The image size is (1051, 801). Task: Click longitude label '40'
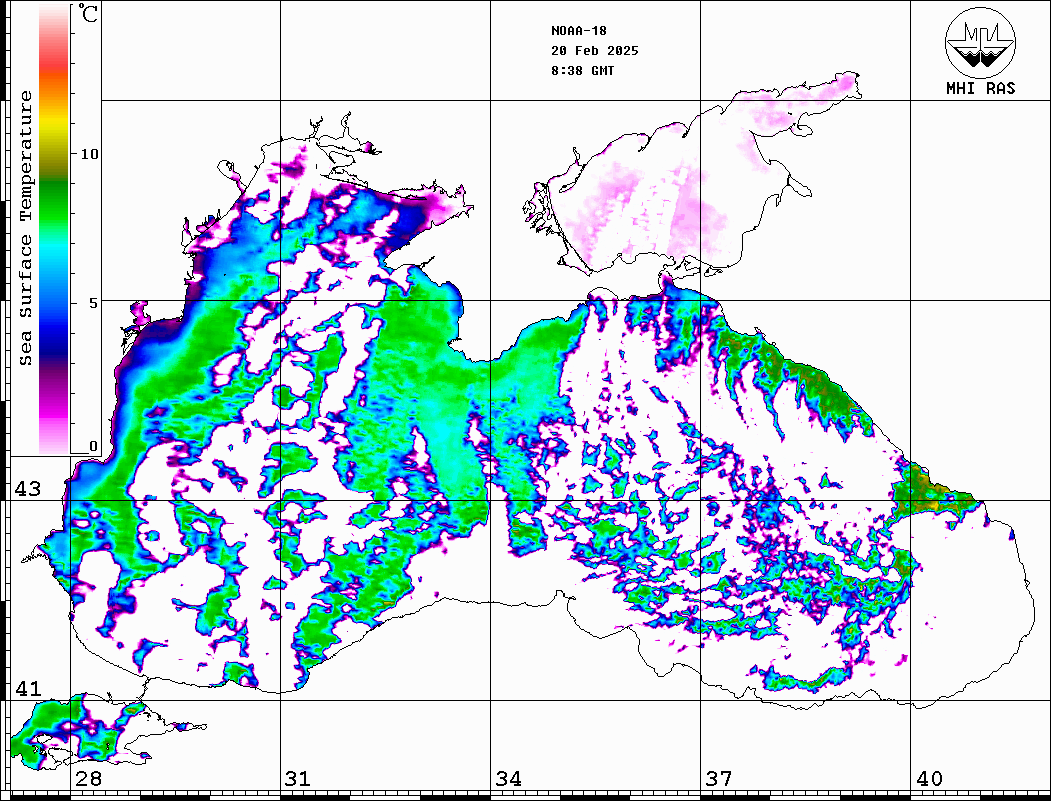pyautogui.click(x=929, y=778)
